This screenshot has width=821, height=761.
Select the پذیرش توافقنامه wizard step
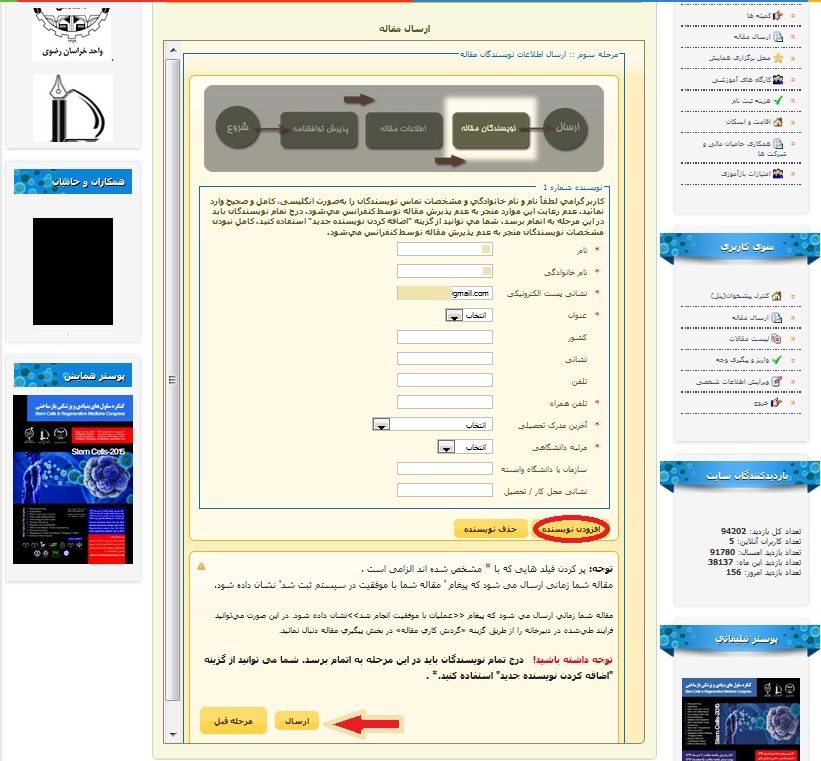click(319, 129)
